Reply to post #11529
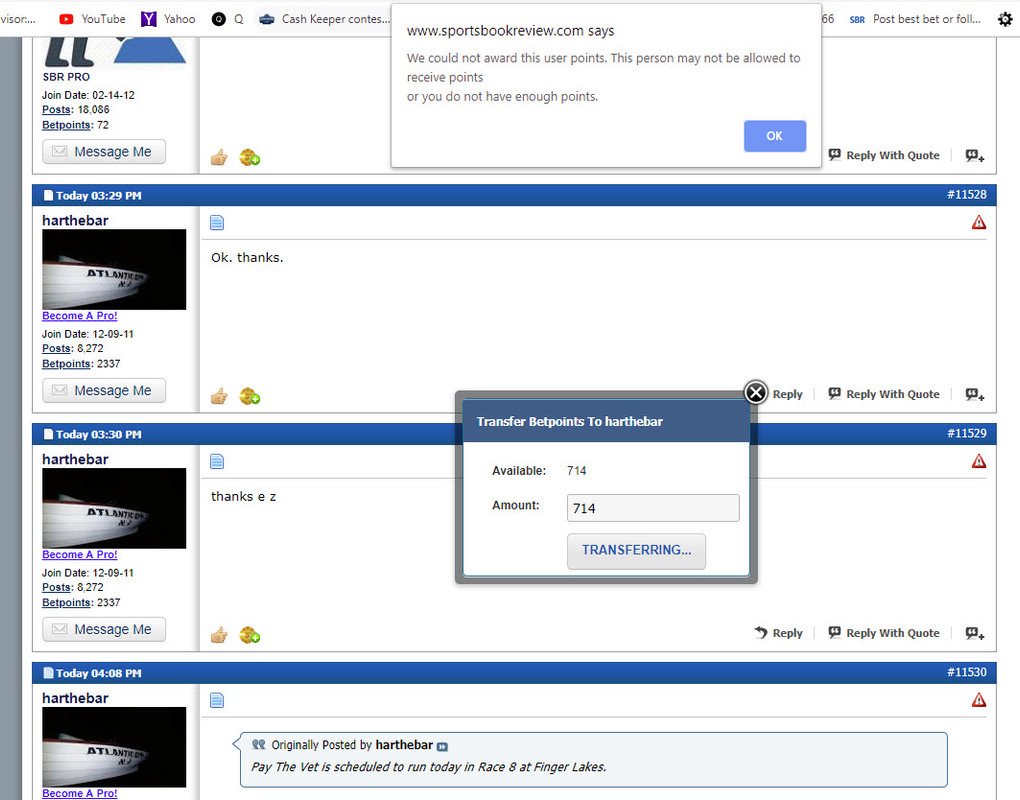The image size is (1020, 800). [779, 633]
